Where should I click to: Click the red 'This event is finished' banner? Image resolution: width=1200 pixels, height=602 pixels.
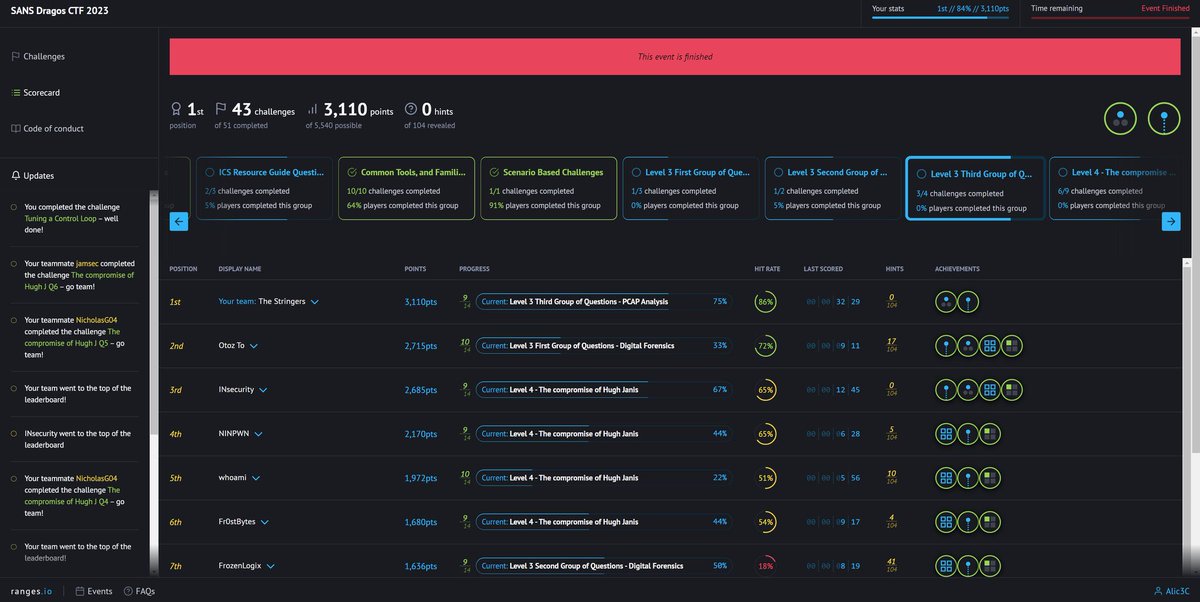(x=675, y=56)
